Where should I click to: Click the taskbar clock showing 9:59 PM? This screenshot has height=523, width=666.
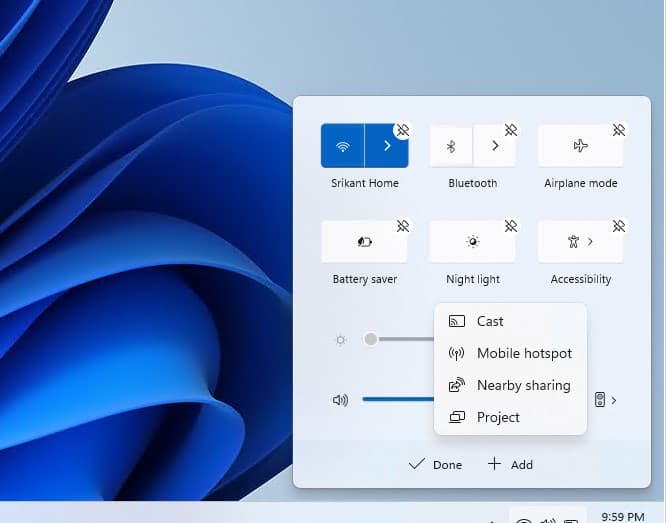[x=623, y=517]
